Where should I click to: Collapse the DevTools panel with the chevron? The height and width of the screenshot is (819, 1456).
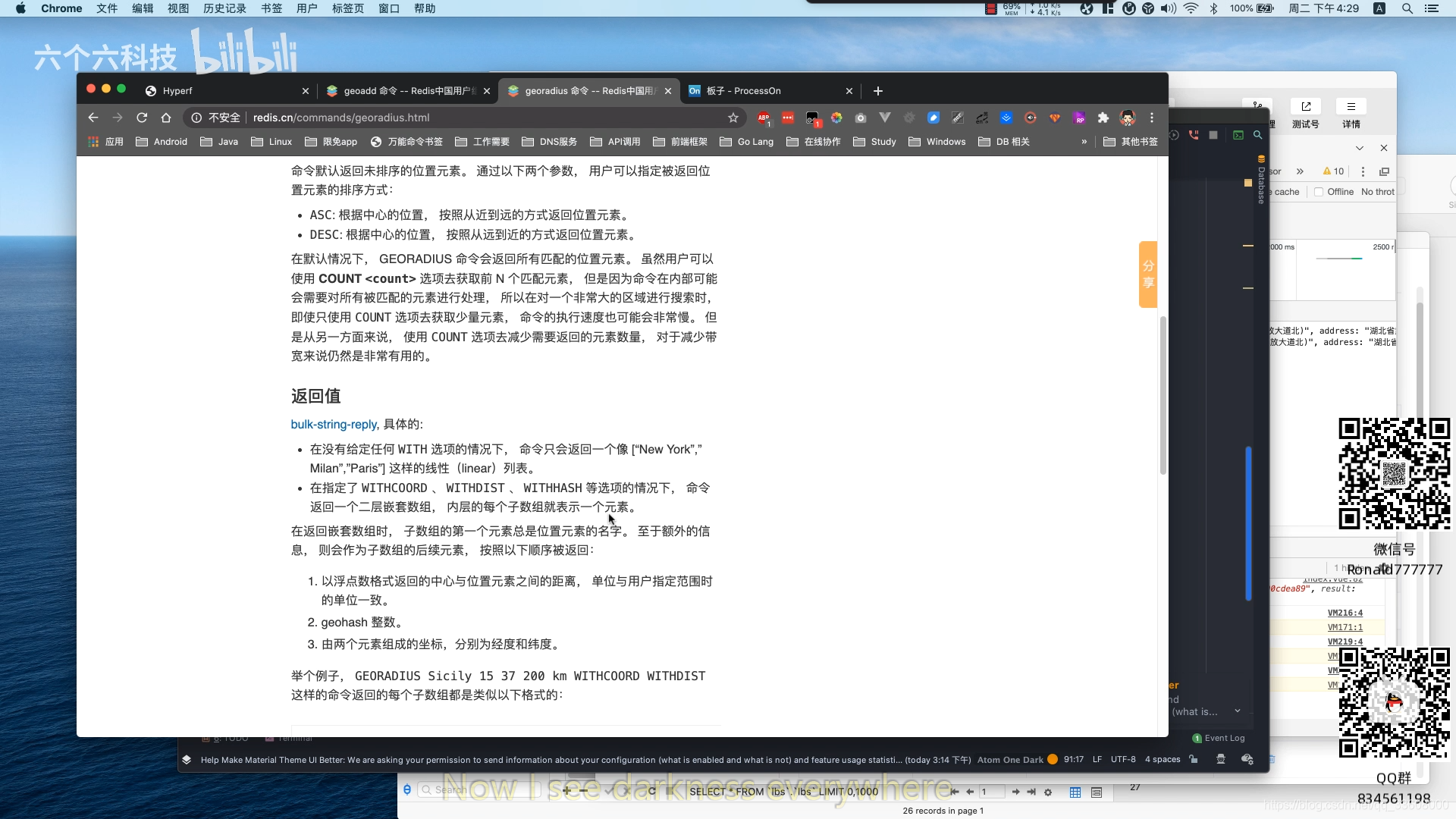click(1360, 148)
